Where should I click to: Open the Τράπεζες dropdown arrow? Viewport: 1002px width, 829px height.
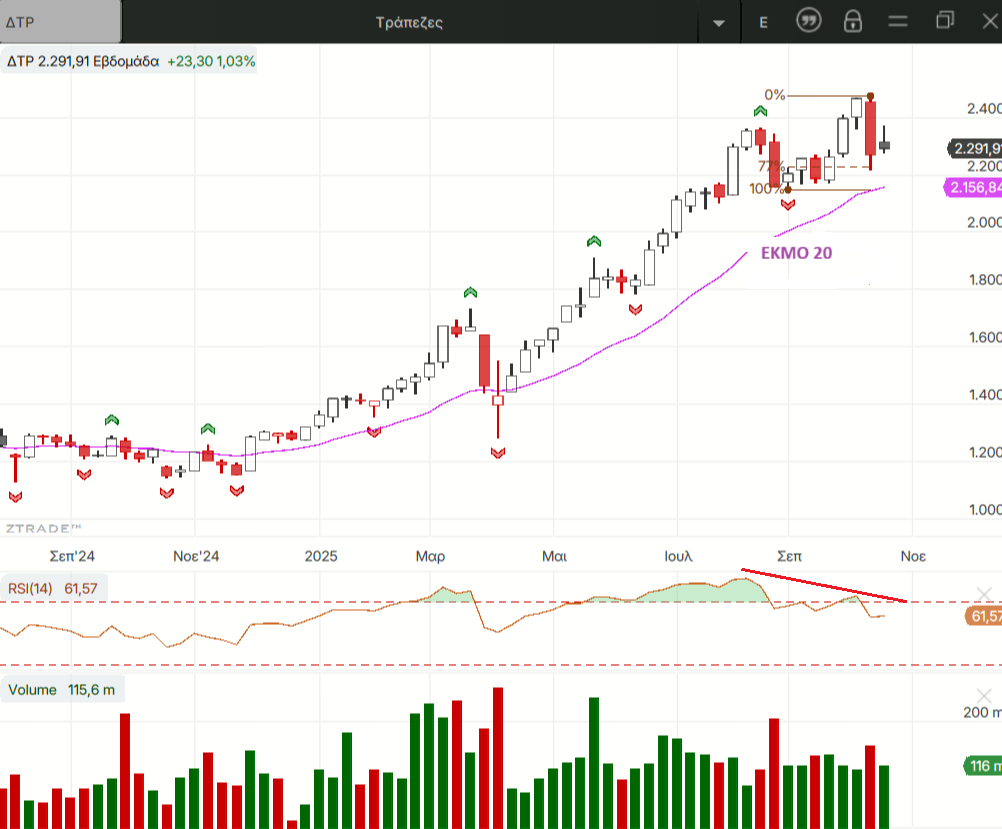718,22
